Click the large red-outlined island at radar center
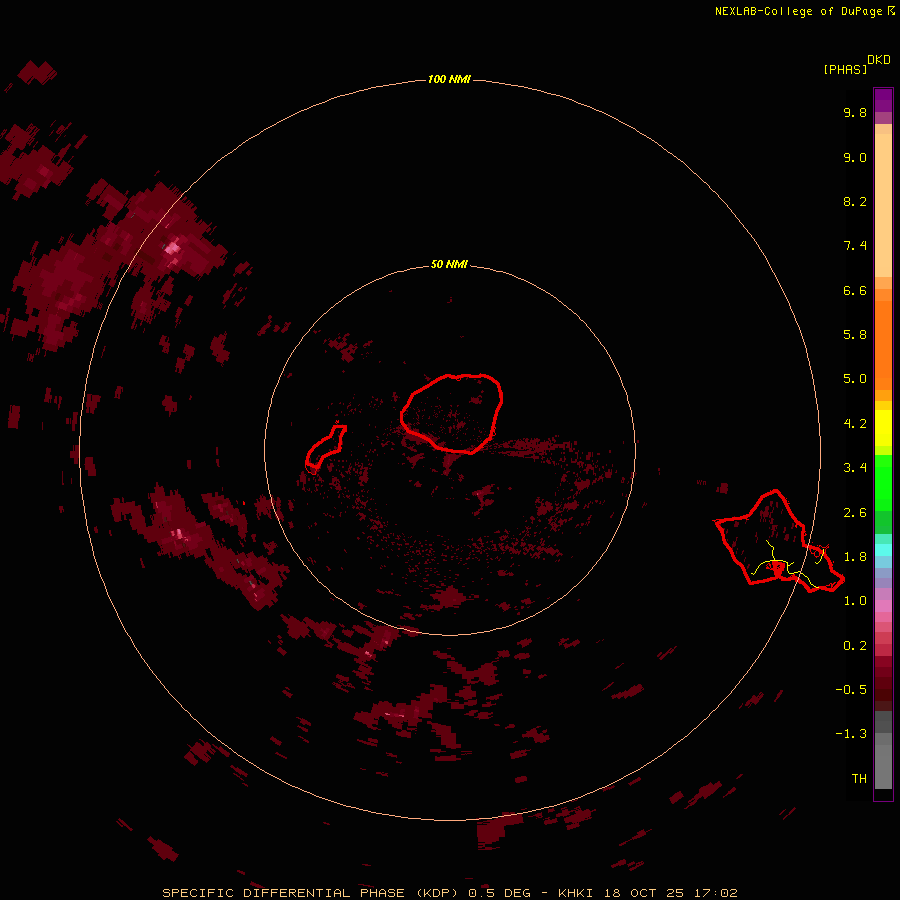900x900 pixels. tap(452, 413)
